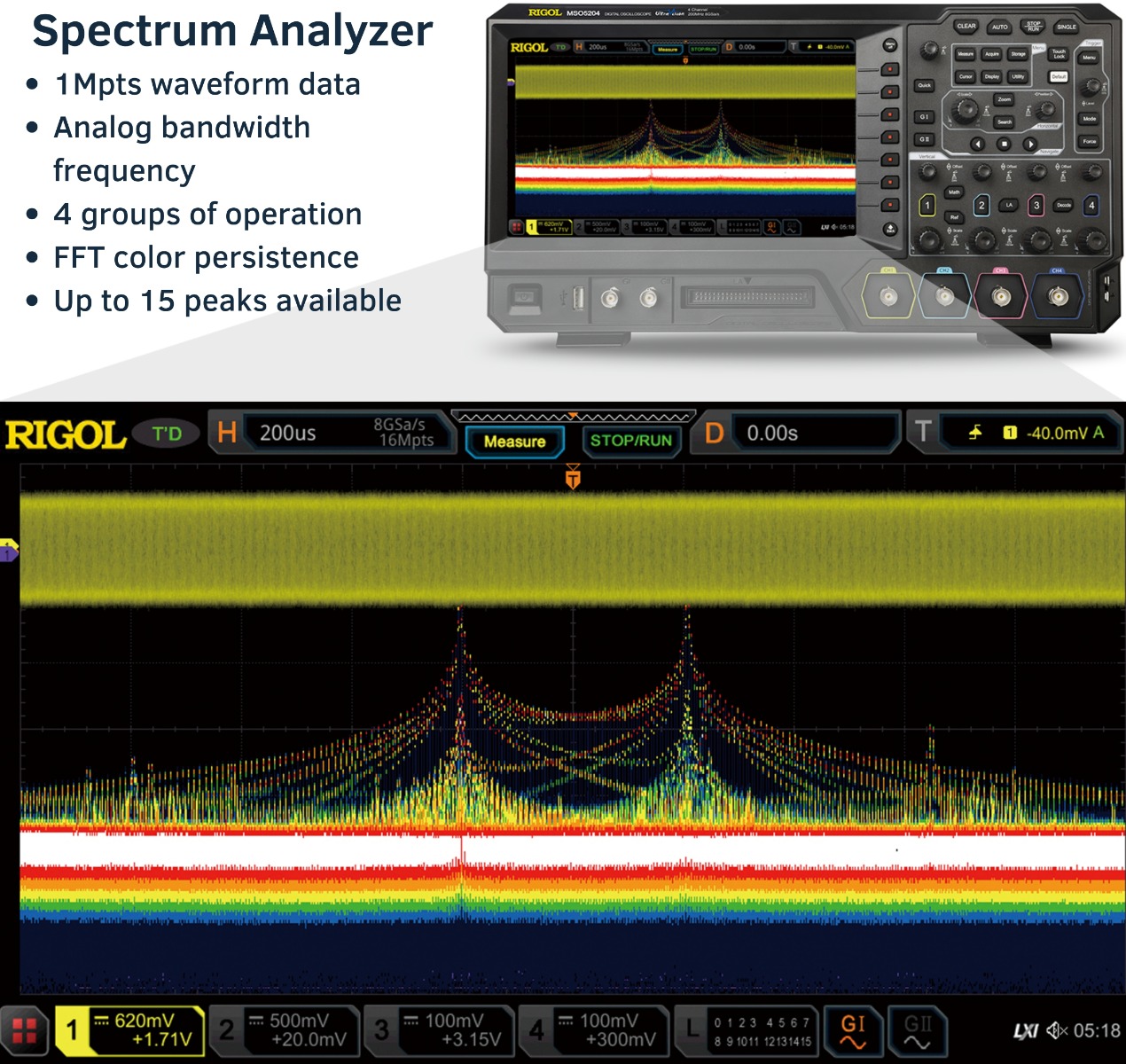Click the USB port on the oscilloscope front

tap(578, 297)
